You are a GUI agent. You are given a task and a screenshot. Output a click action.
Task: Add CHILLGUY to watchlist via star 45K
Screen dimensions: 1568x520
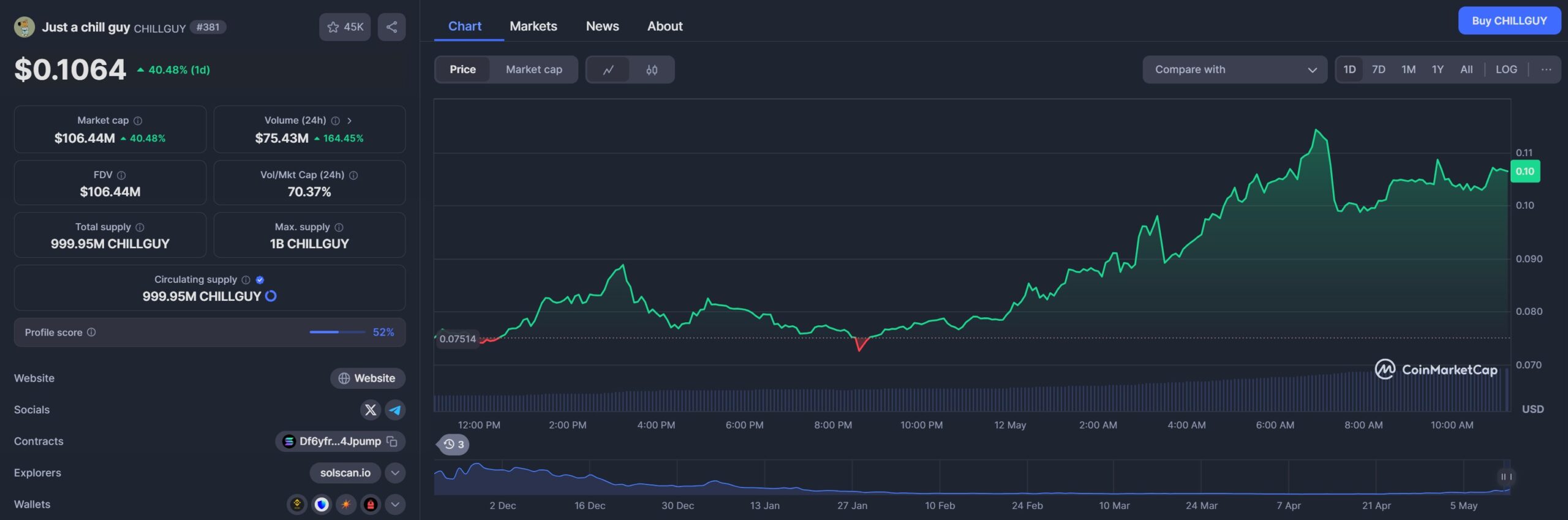(x=345, y=27)
